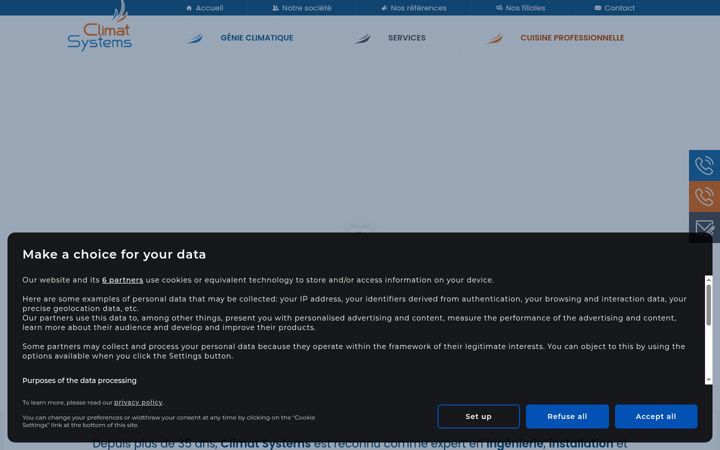Open the Notre société menu item
The image size is (720, 450).
(302, 8)
